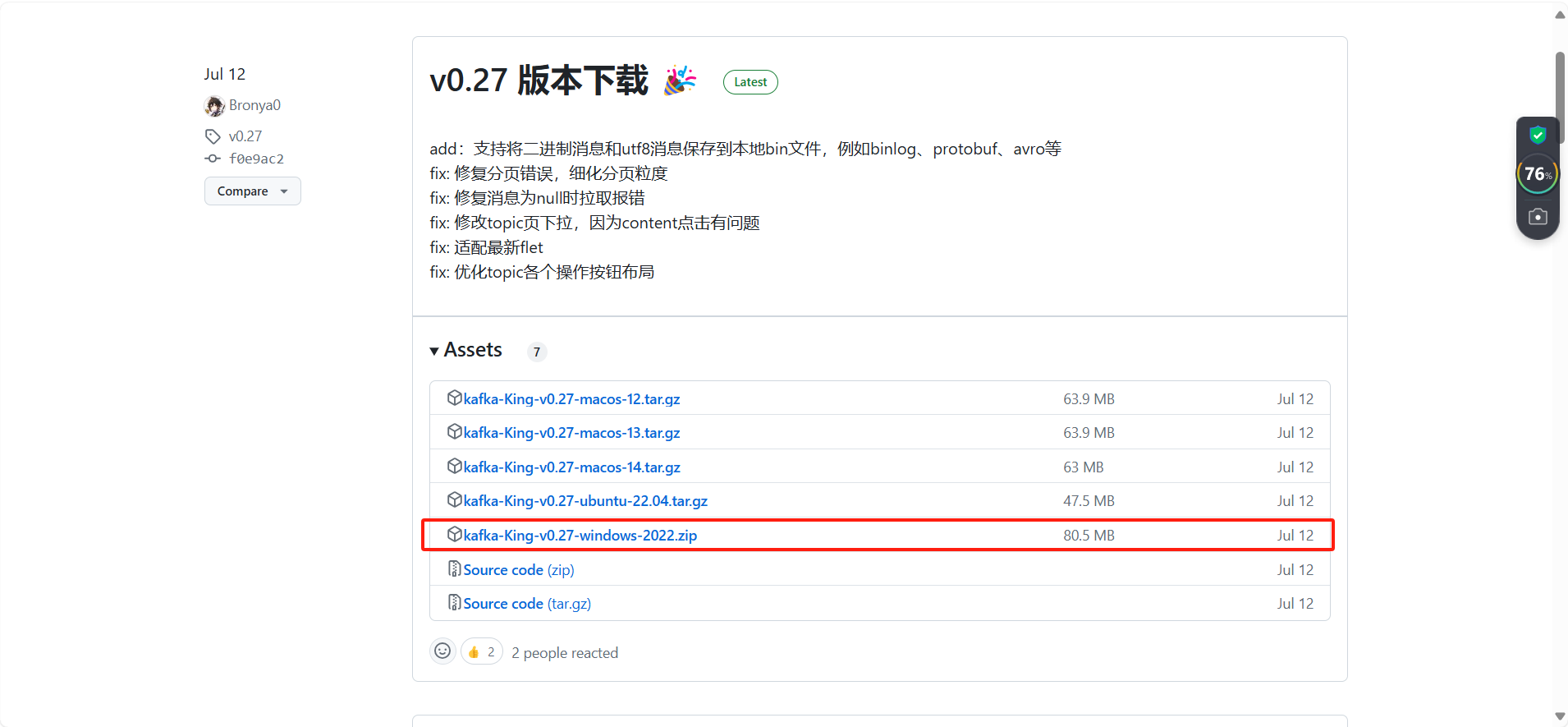Click the camera screenshot icon in floating widget
This screenshot has width=1568, height=727.
click(x=1538, y=217)
